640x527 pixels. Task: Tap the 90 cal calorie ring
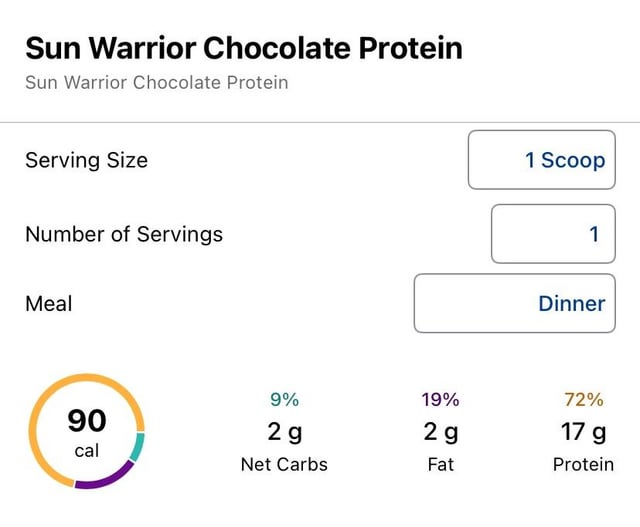[x=87, y=431]
